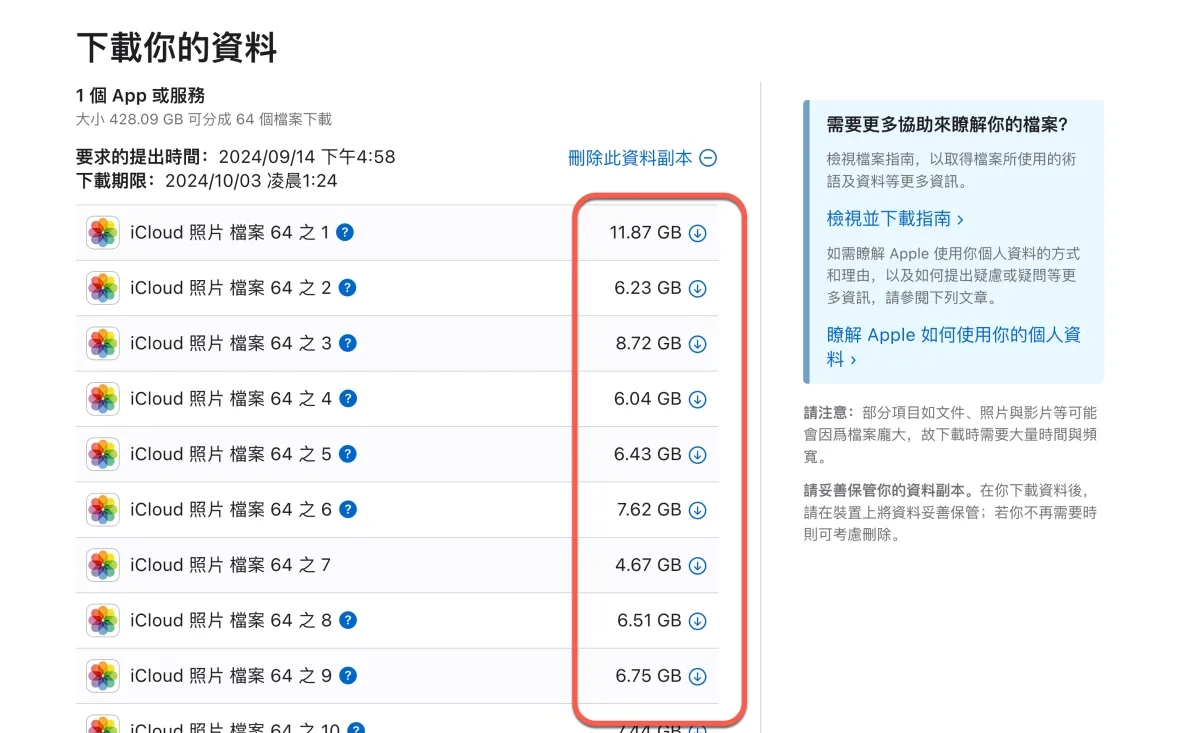Open help for file 64 之 3
The width and height of the screenshot is (1200, 733).
[x=348, y=343]
